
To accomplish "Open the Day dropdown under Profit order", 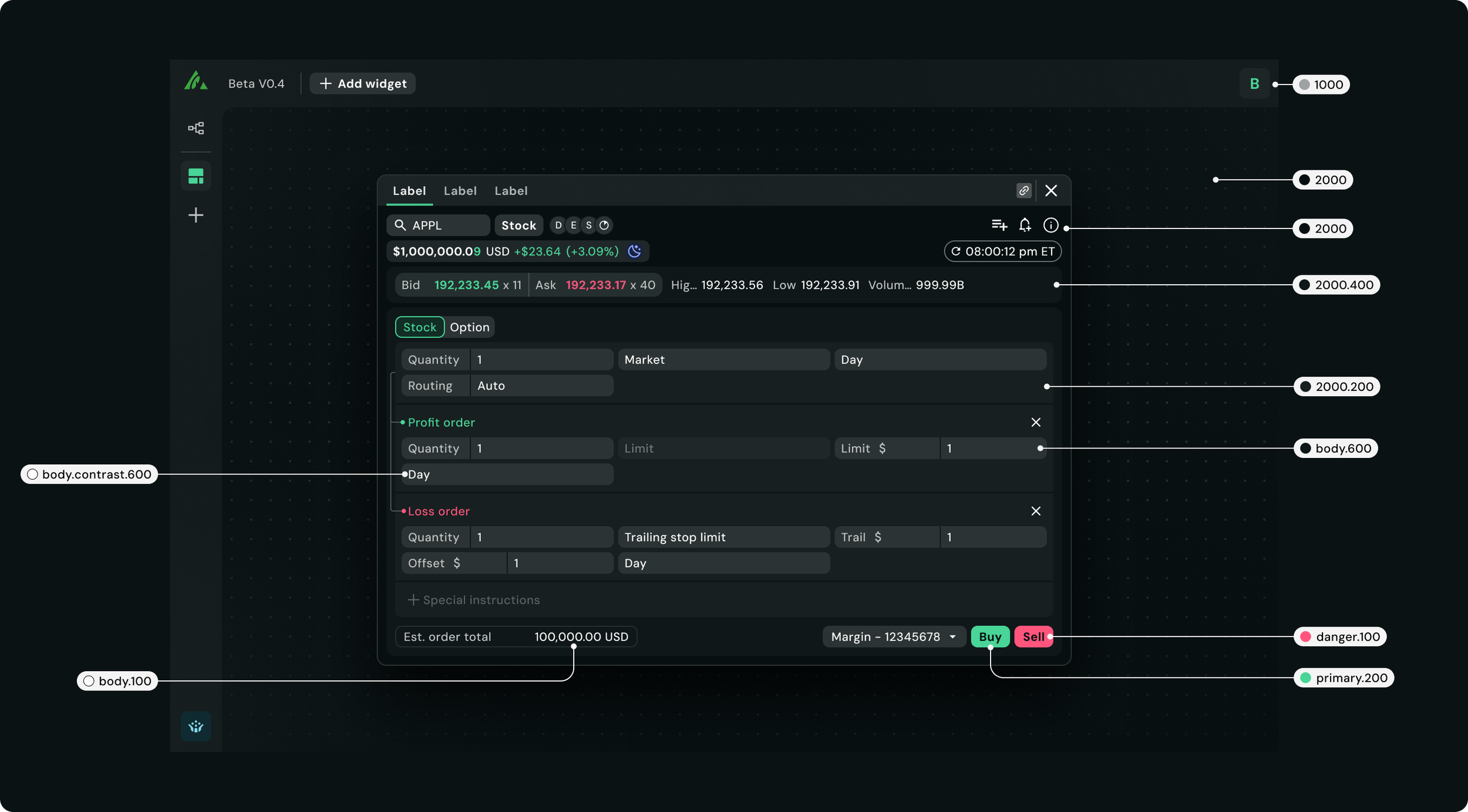I will pyautogui.click(x=507, y=474).
